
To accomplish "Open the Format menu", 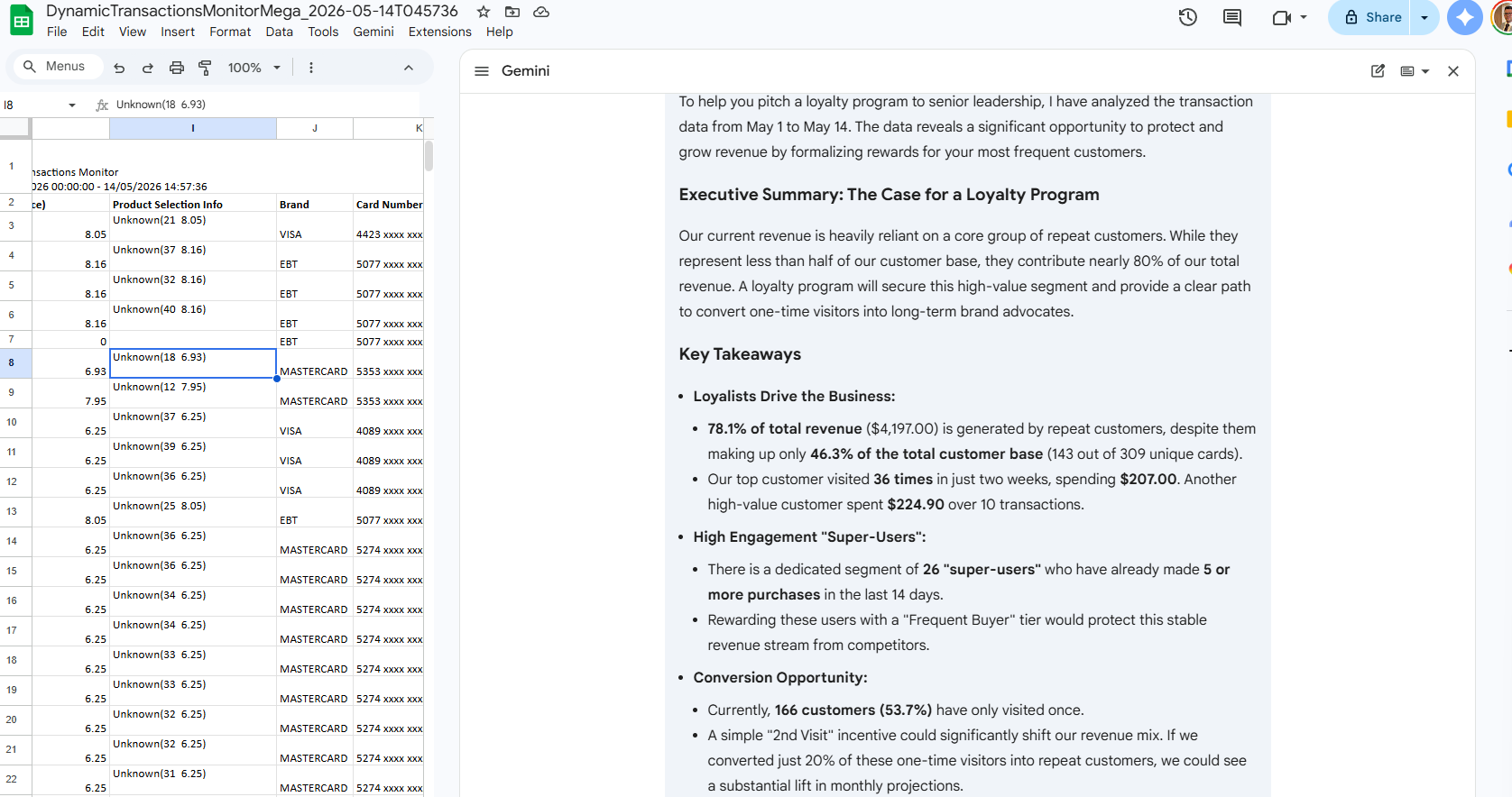I will pyautogui.click(x=230, y=32).
